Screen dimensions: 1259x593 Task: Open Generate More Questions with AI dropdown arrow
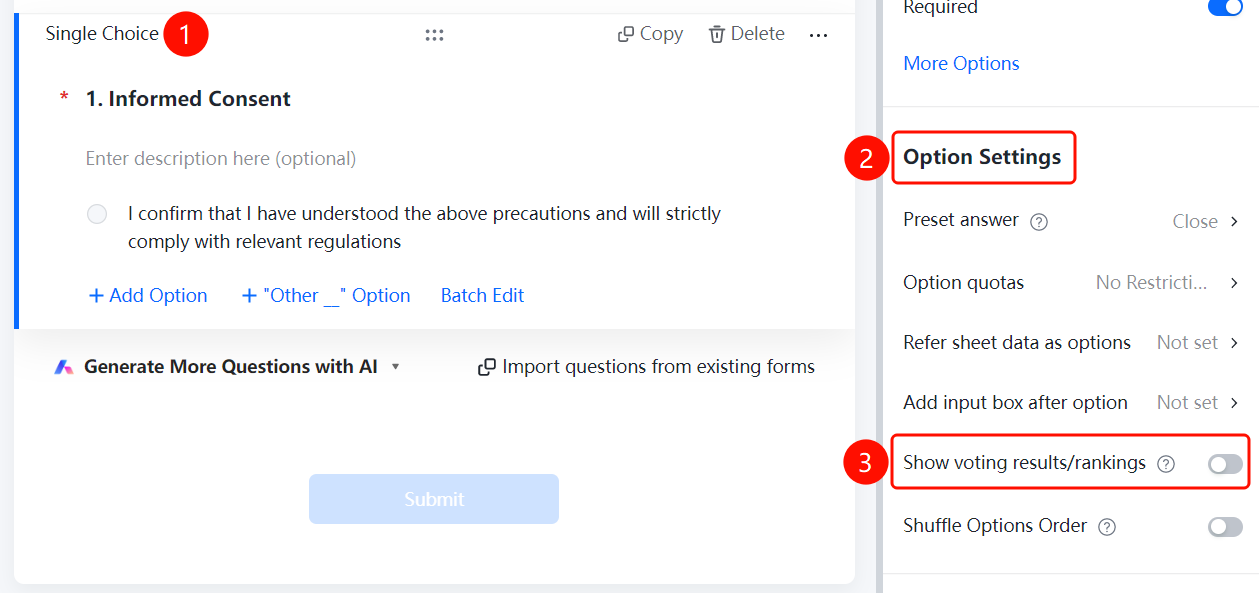(396, 367)
